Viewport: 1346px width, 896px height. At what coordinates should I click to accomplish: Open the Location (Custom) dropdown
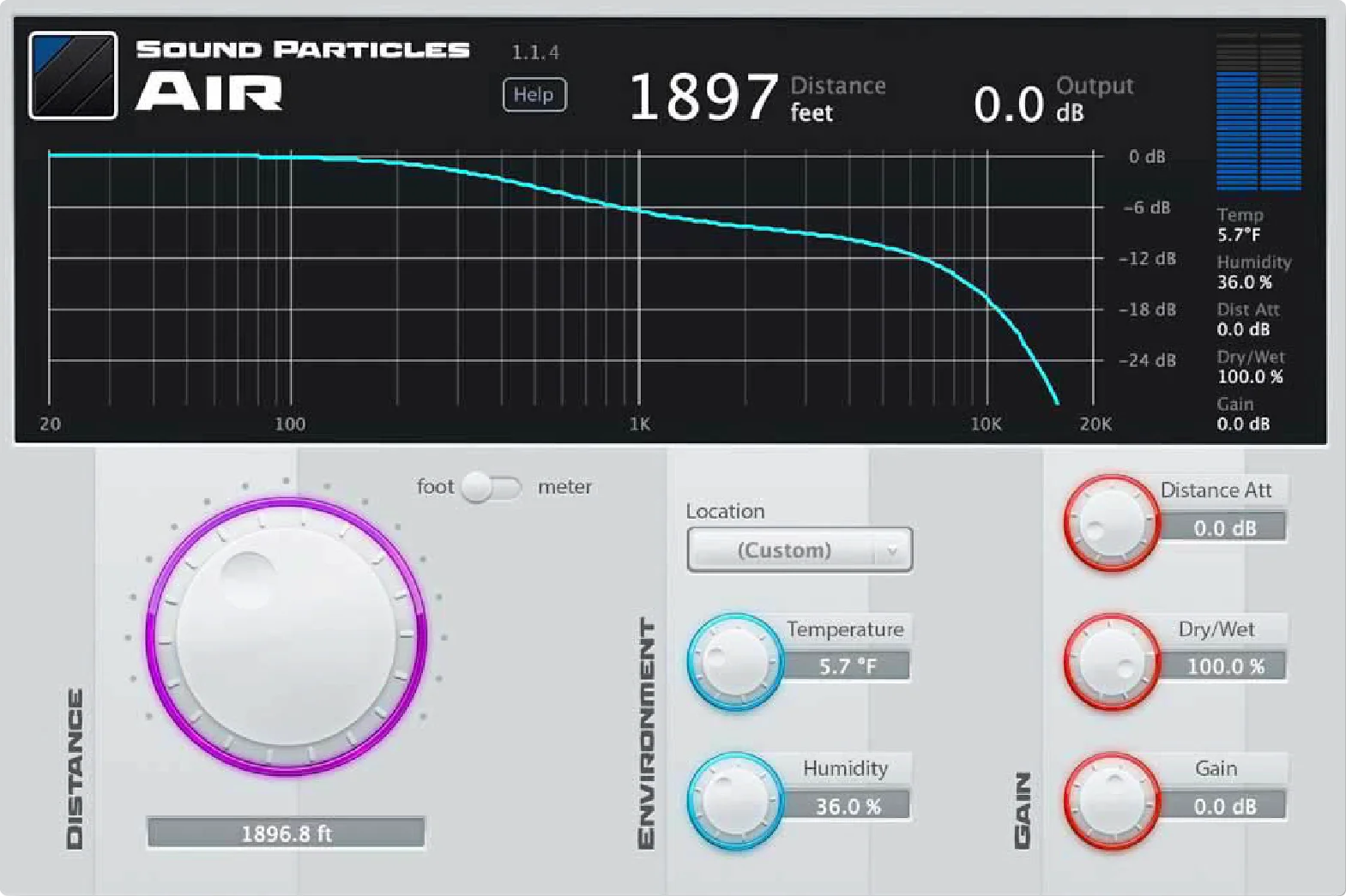[800, 550]
